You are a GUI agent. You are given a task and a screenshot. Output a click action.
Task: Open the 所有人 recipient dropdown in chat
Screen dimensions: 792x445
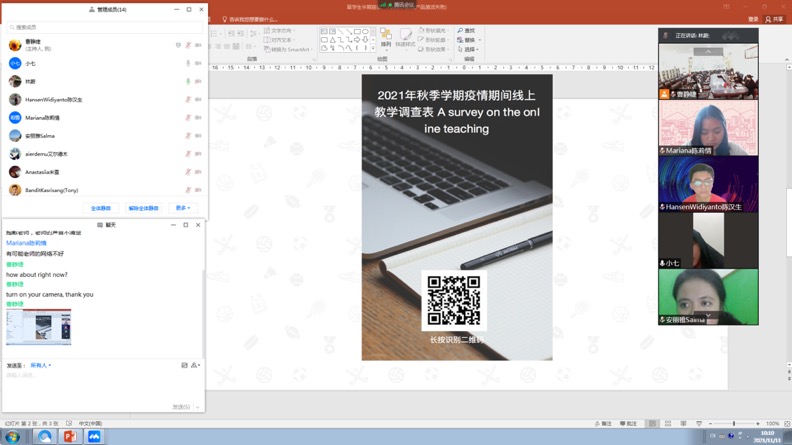(41, 365)
